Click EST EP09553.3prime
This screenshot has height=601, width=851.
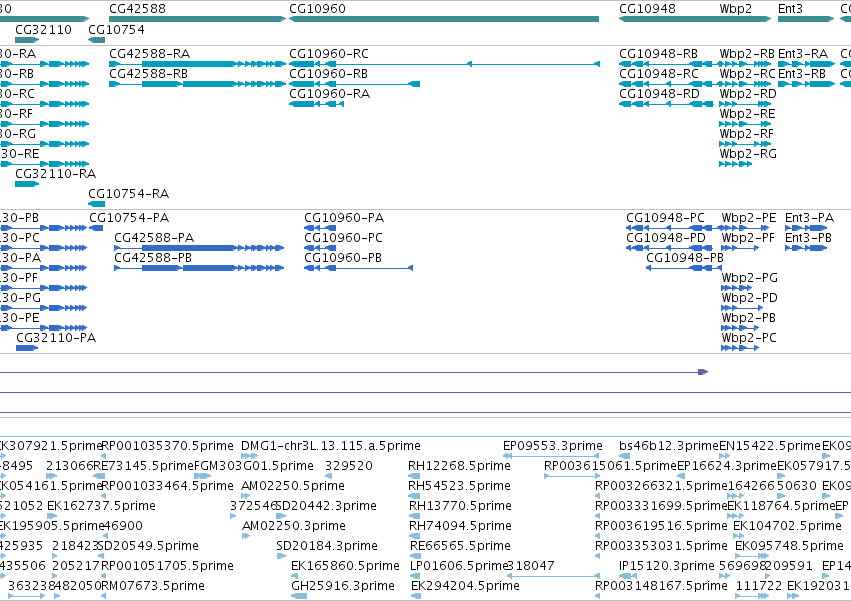click(552, 446)
